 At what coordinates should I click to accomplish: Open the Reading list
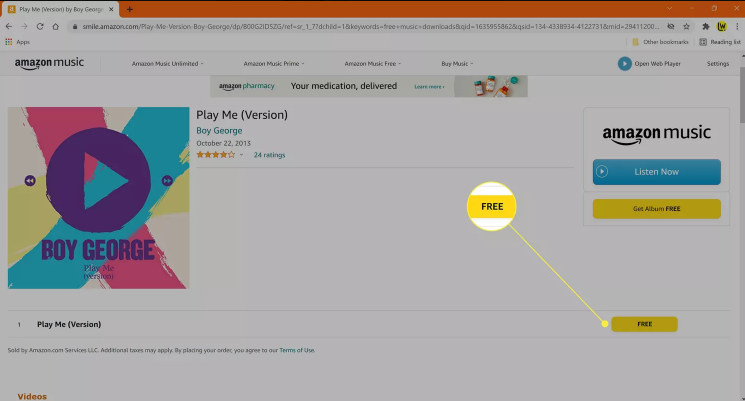pyautogui.click(x=720, y=42)
